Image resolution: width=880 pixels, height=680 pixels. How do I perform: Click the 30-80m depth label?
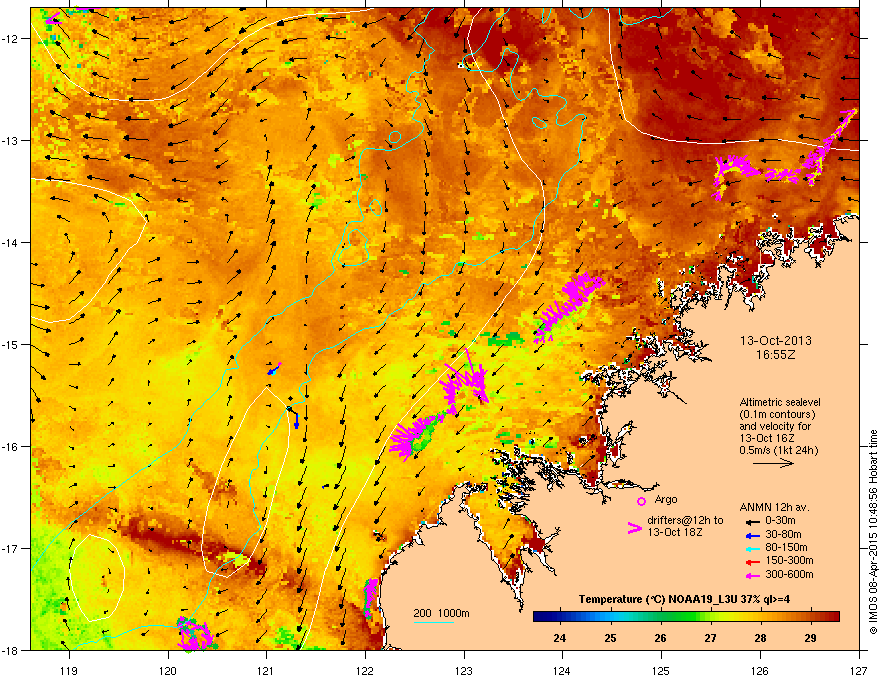click(783, 534)
